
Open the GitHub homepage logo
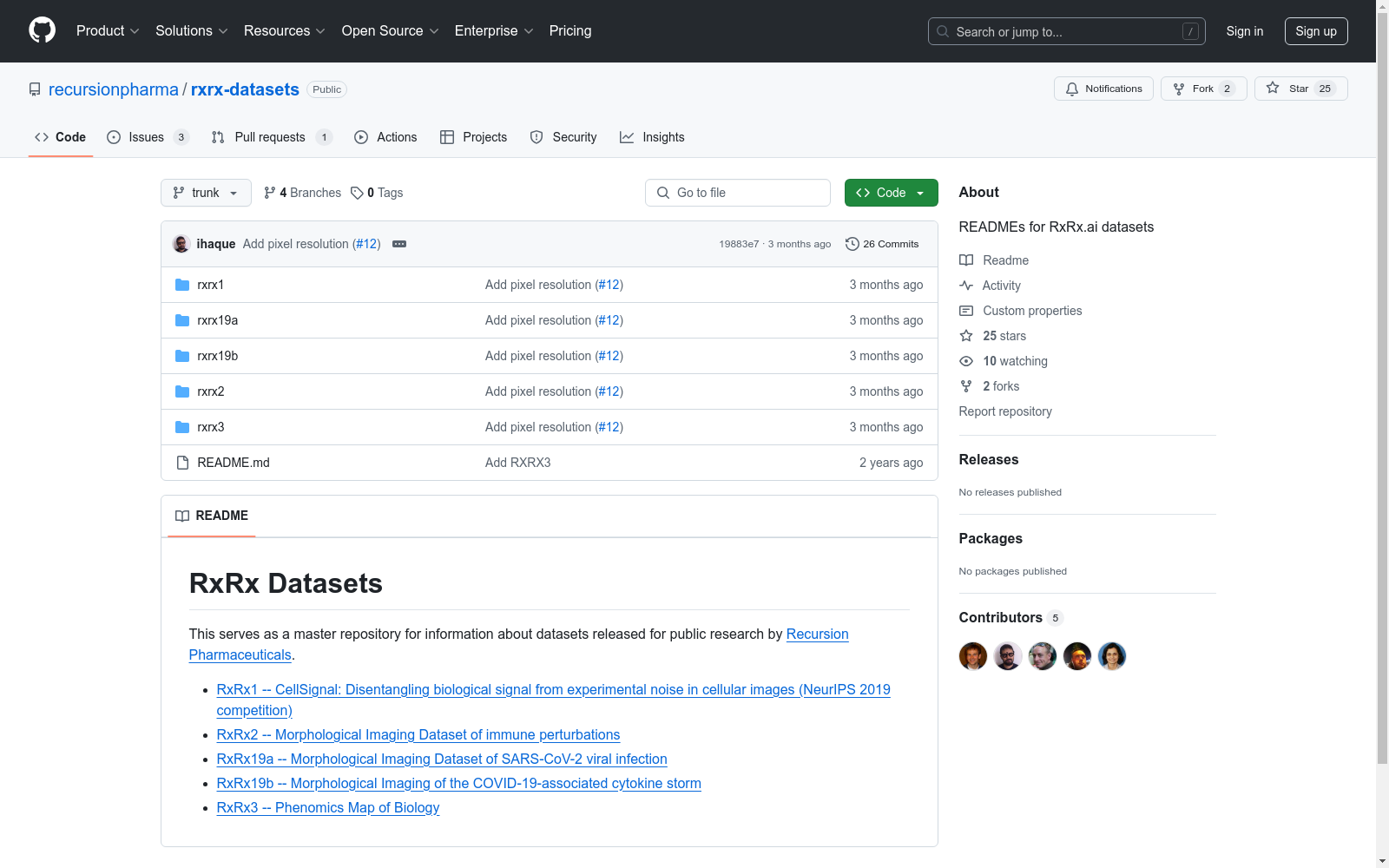click(42, 30)
